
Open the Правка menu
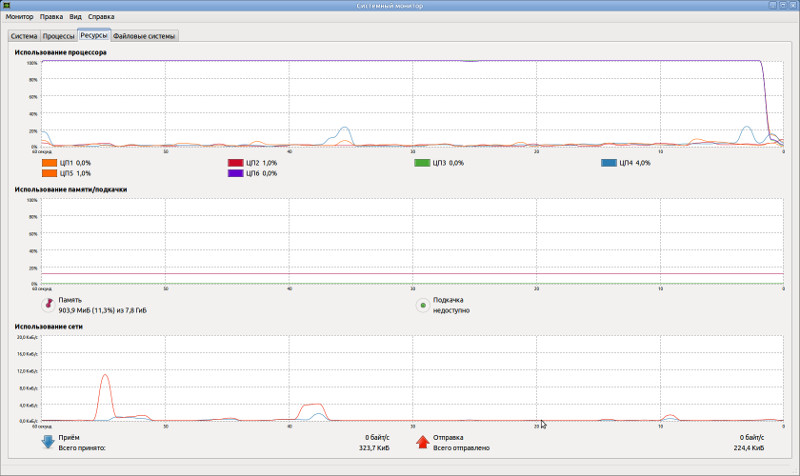pyautogui.click(x=52, y=16)
